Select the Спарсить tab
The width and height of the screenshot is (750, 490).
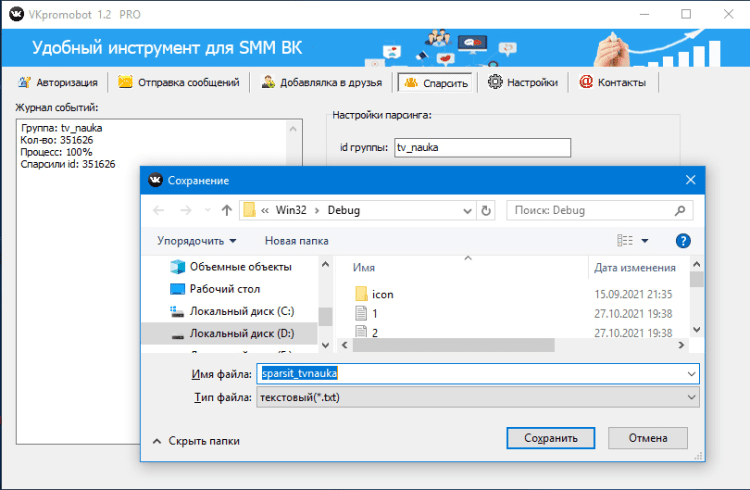click(435, 83)
